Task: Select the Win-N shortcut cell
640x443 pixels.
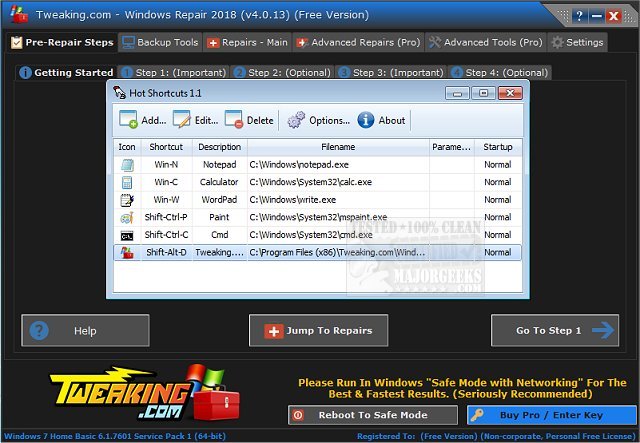Action: coord(166,165)
